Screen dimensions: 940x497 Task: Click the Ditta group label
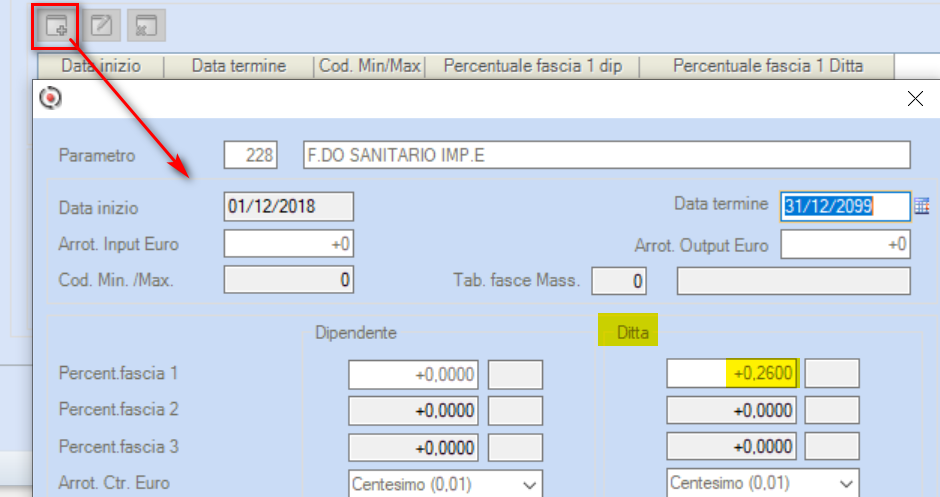coord(633,332)
